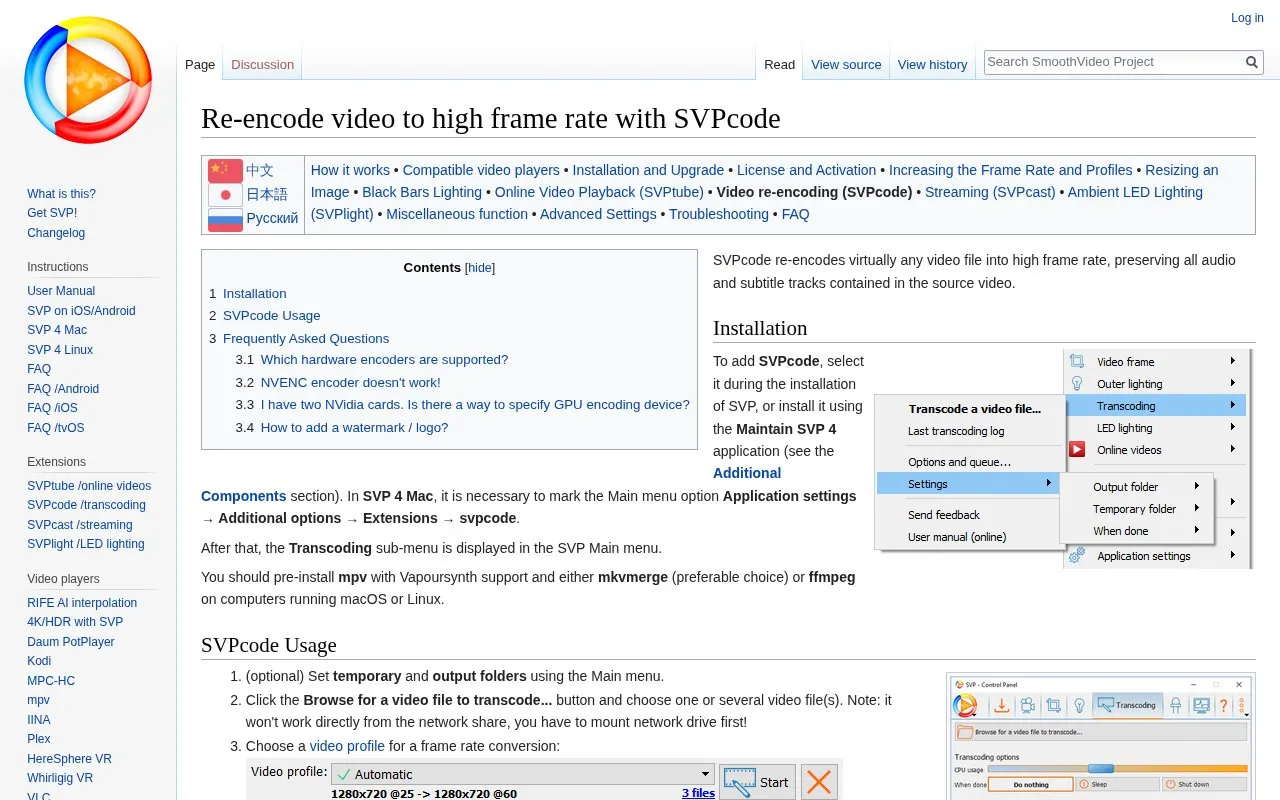Open the 中文 language link
The height and width of the screenshot is (800, 1280).
click(x=260, y=170)
